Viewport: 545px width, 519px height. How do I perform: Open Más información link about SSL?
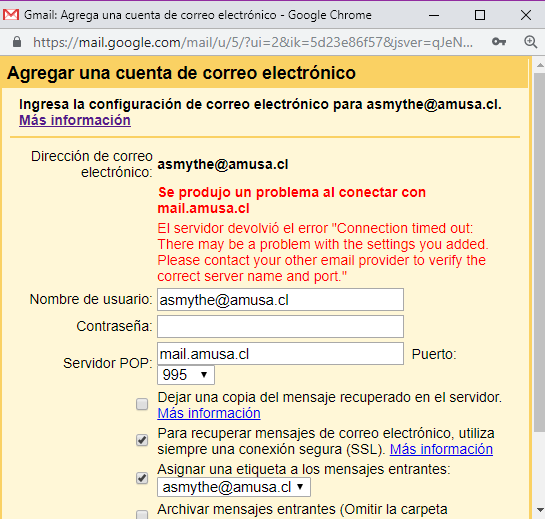click(x=441, y=449)
